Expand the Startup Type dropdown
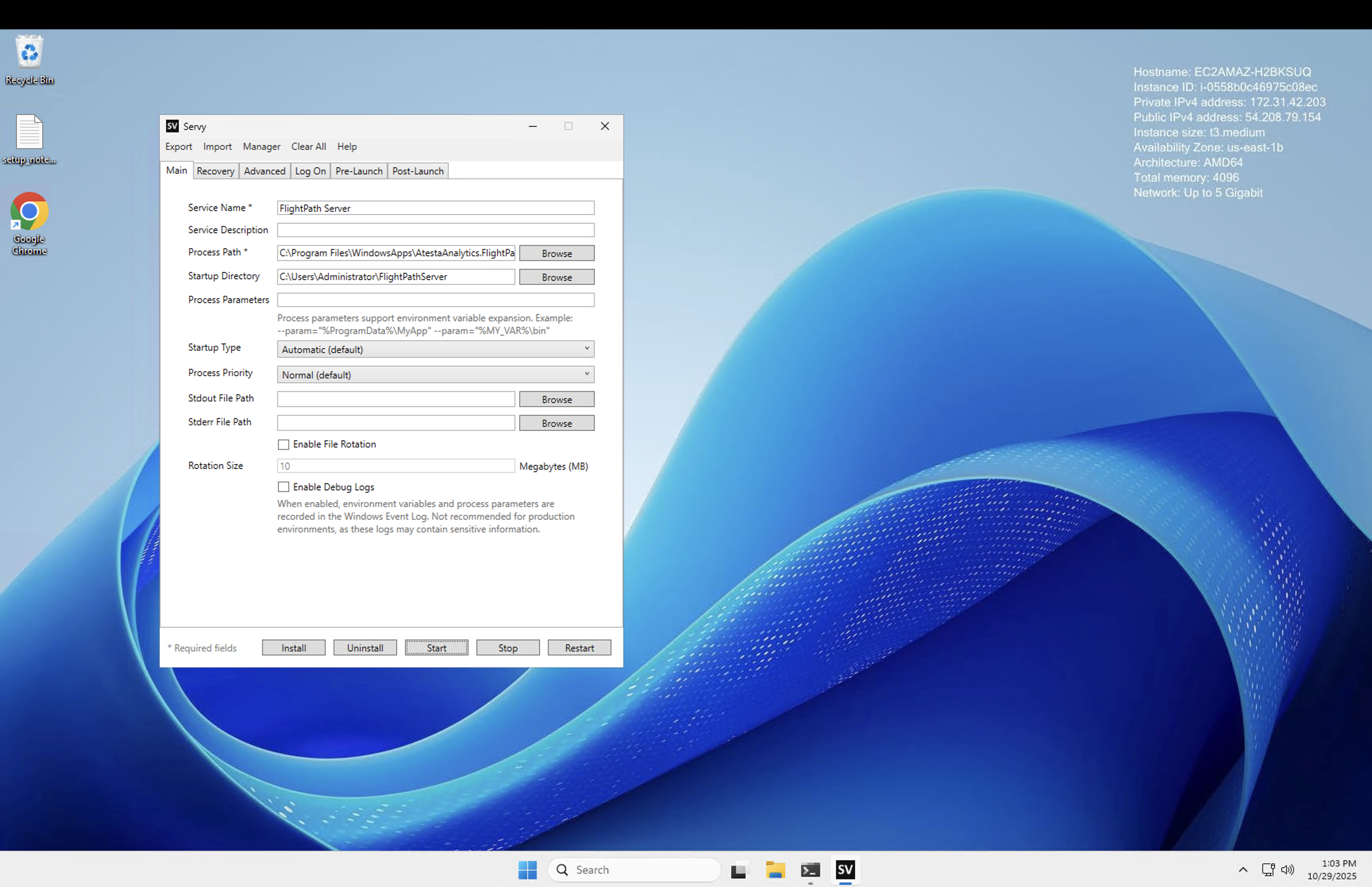The height and width of the screenshot is (887, 1372). pyautogui.click(x=435, y=349)
